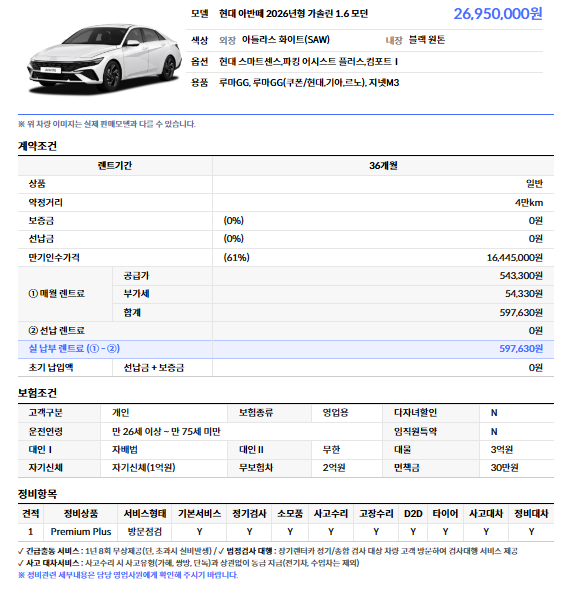Image resolution: width=563 pixels, height=589 pixels.
Task: Click the 54,330원 VAT amount
Action: point(524,294)
